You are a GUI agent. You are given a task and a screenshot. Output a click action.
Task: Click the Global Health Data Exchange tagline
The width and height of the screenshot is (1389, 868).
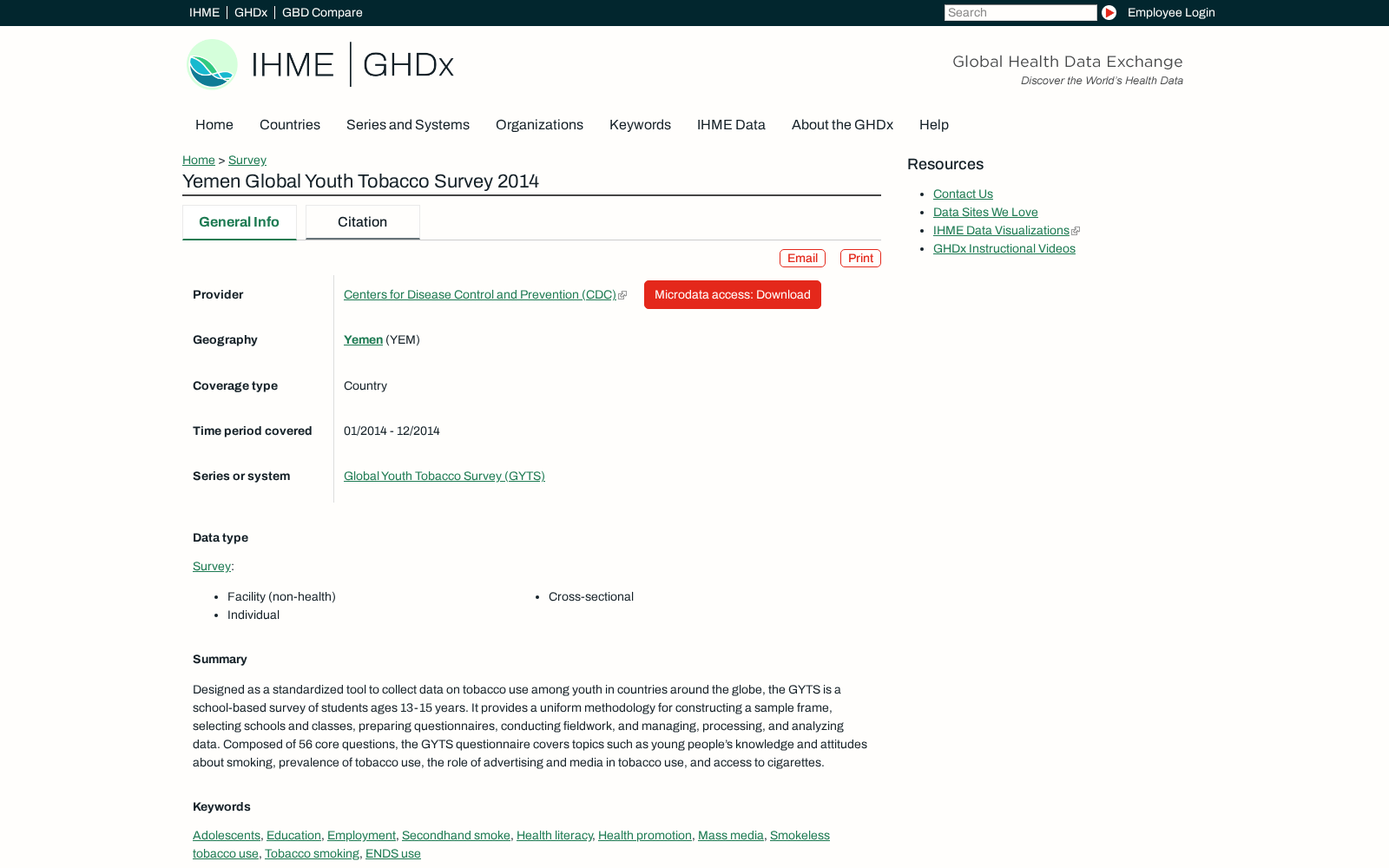pos(1068,62)
